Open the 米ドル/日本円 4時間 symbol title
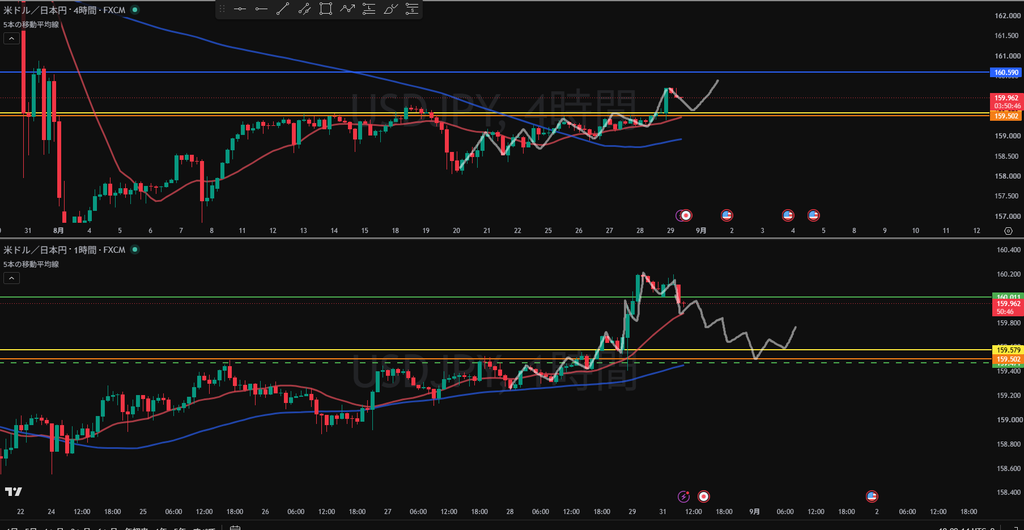This screenshot has height=530, width=1024. (x=64, y=10)
